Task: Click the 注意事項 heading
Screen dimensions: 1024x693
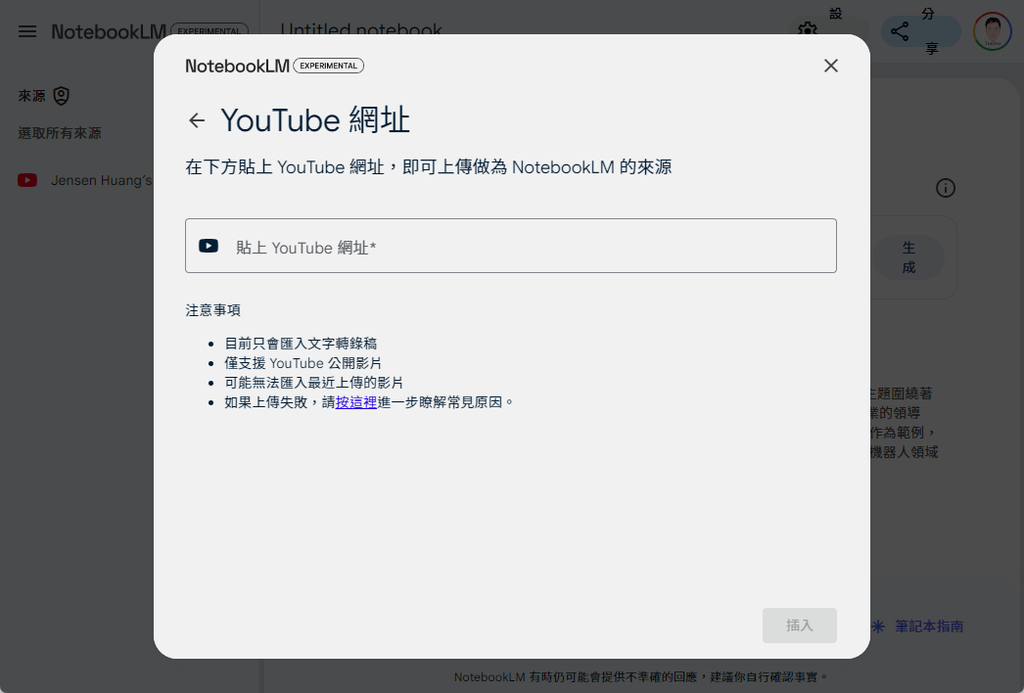Action: (213, 310)
